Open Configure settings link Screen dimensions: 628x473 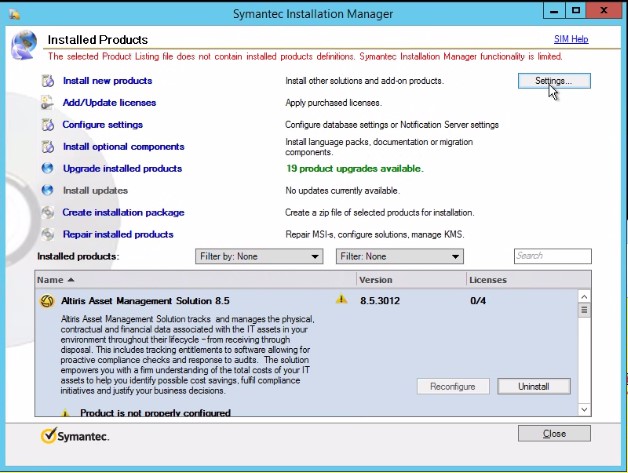coord(103,125)
